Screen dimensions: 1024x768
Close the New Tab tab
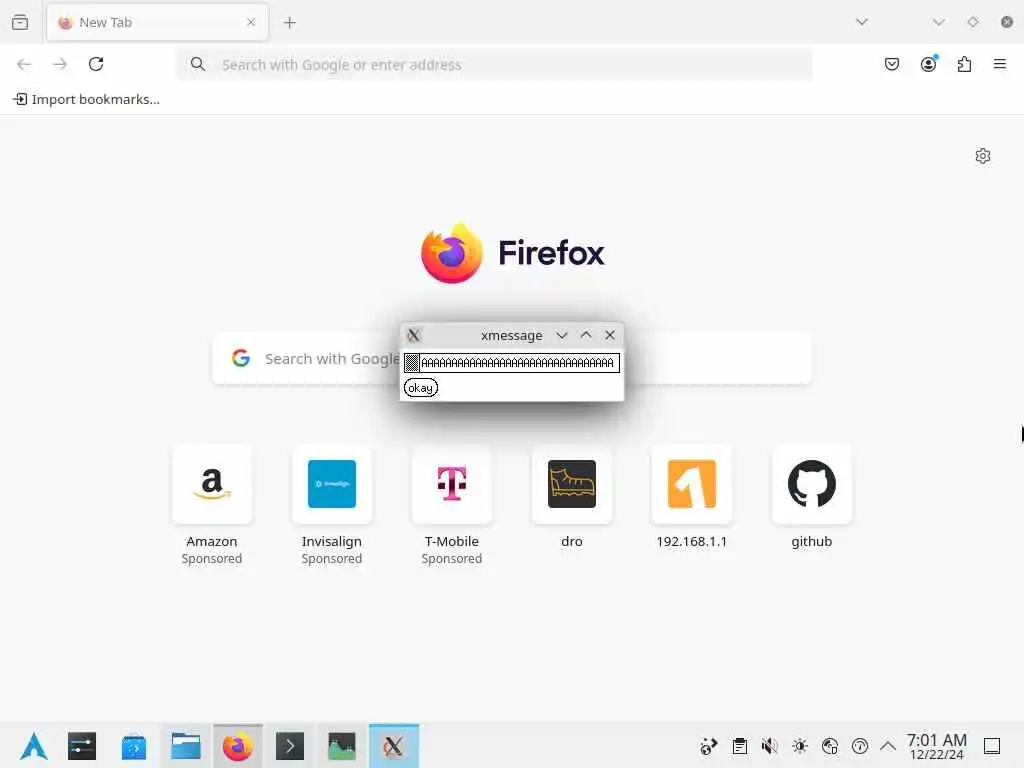click(x=251, y=22)
